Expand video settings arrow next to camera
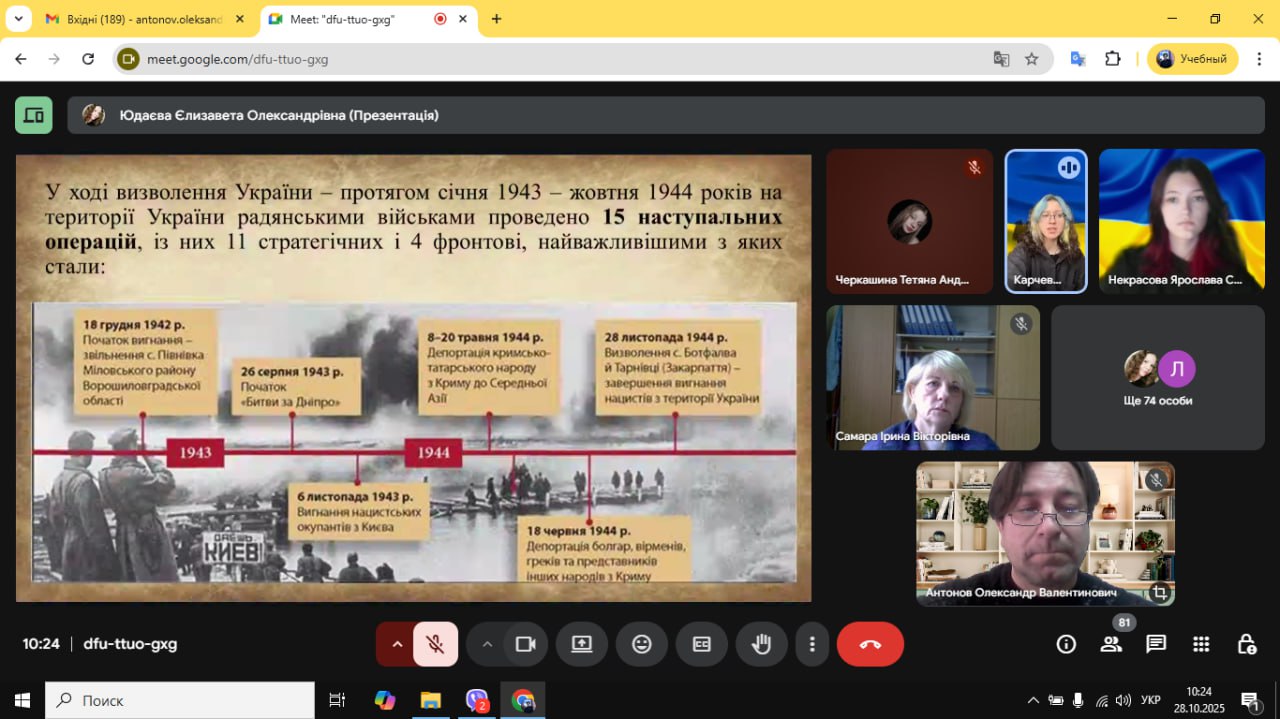Screen dimensions: 1280x719 tap(487, 644)
